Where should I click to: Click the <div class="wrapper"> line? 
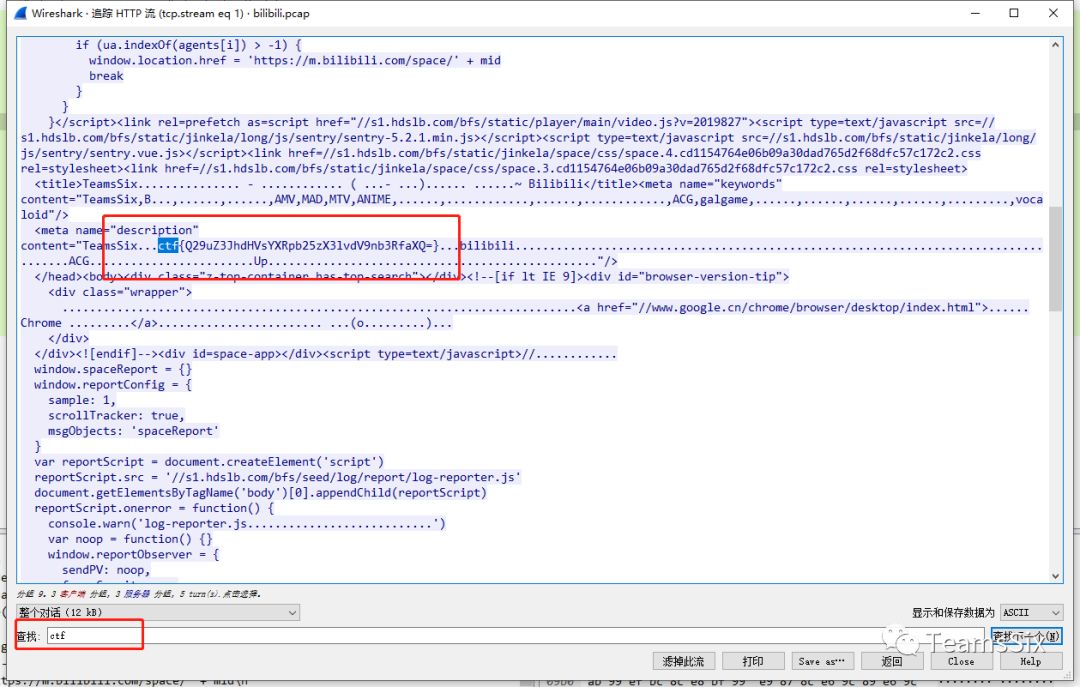point(120,292)
